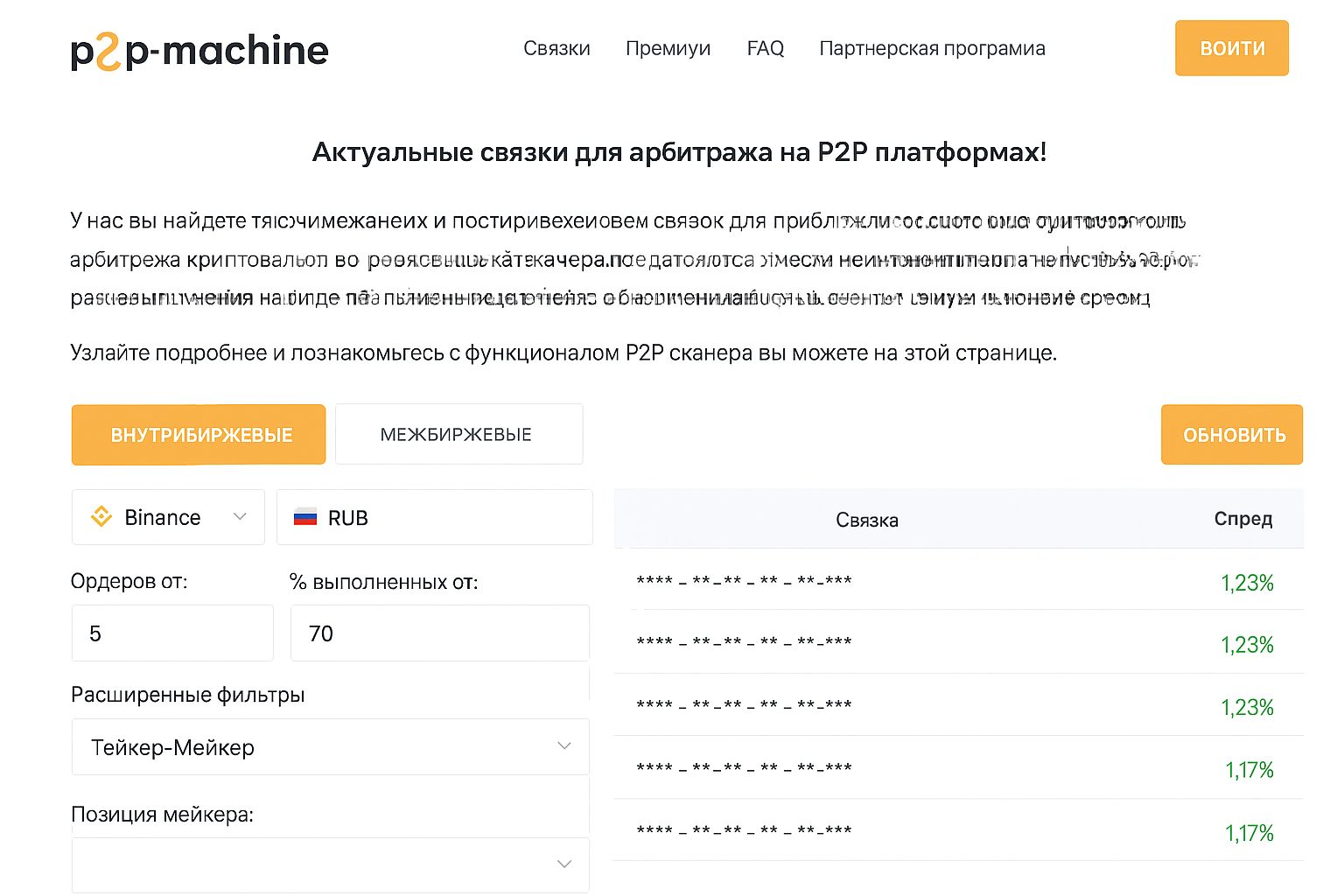Open the RUB currency selector
The image size is (1344, 896).
click(435, 517)
